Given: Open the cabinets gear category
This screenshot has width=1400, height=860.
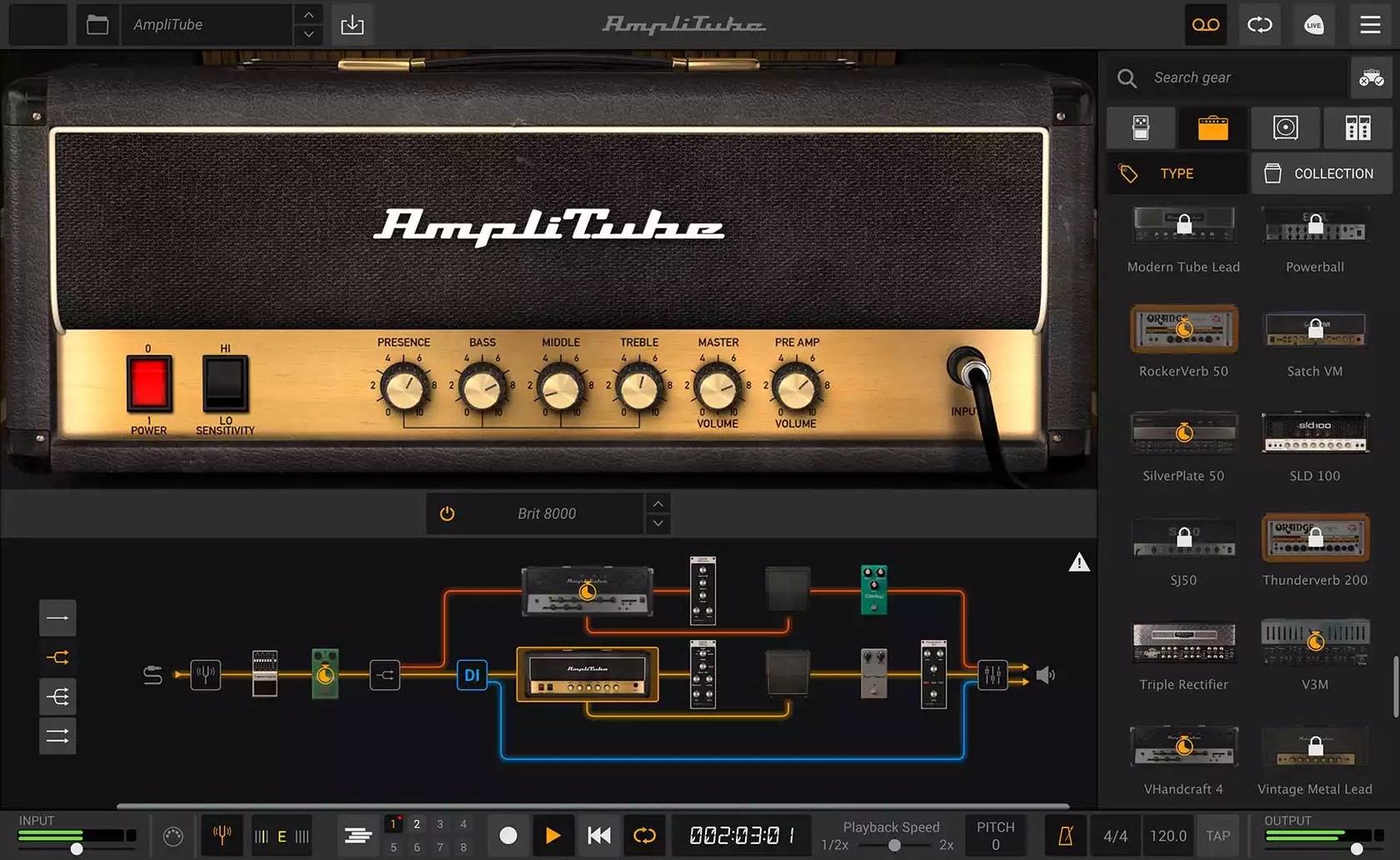Looking at the screenshot, I should [x=1284, y=127].
